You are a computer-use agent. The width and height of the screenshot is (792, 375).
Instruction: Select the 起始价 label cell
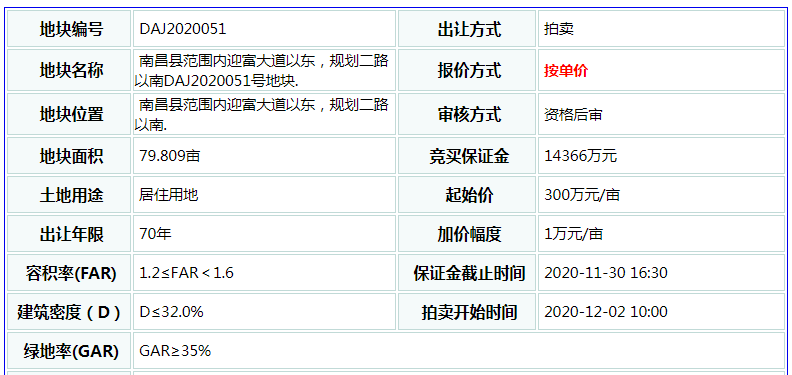467,195
